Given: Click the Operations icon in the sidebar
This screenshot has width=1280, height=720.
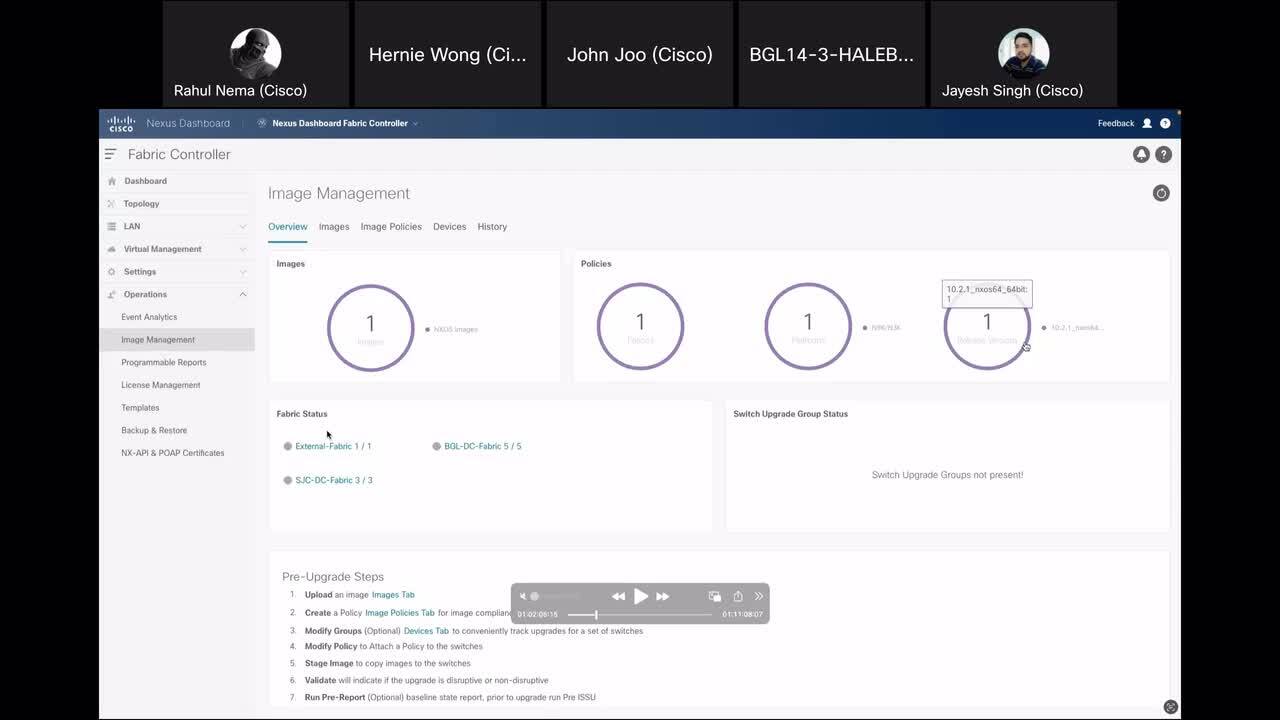Looking at the screenshot, I should click(112, 294).
